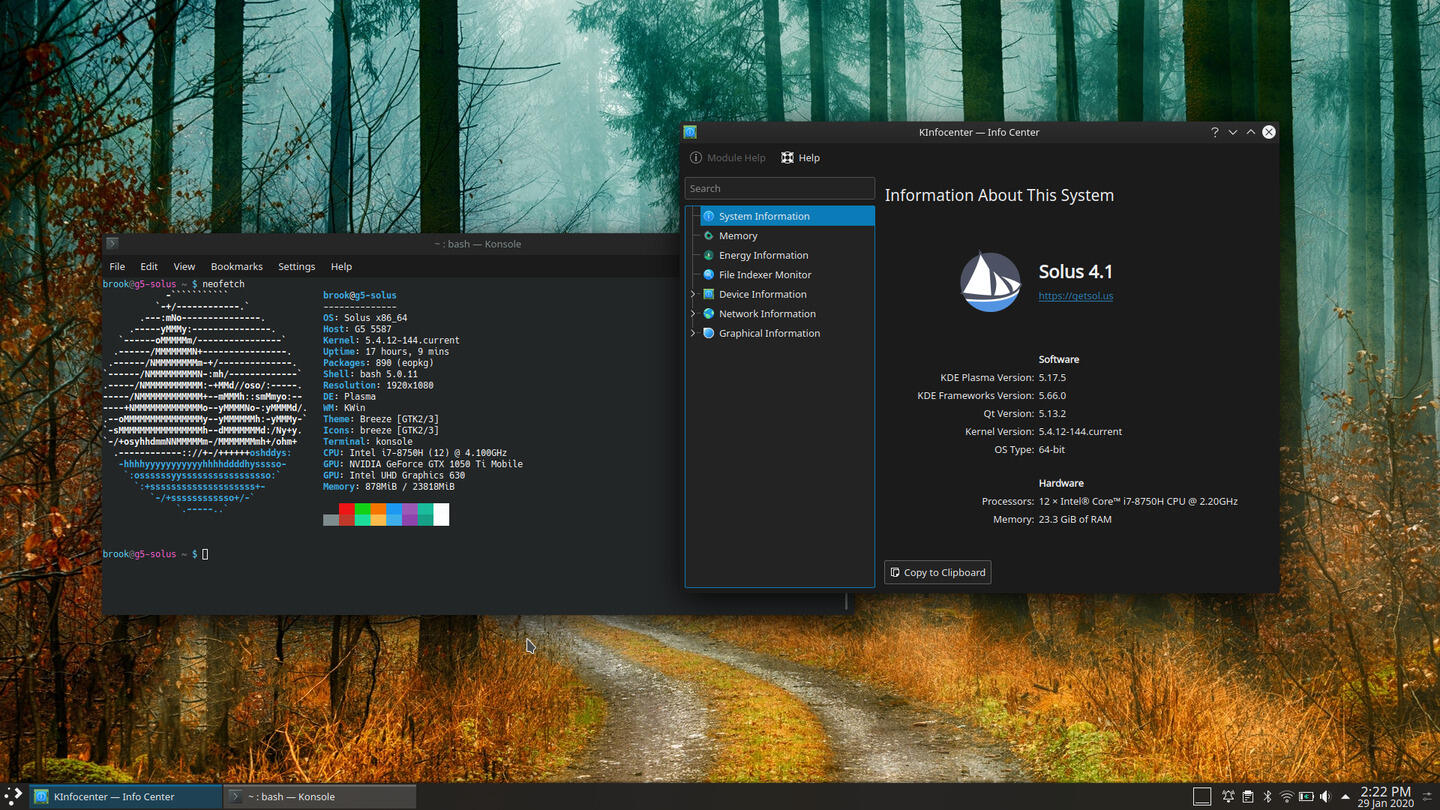The width and height of the screenshot is (1440, 810).
Task: Focus the KInfocenter Search field
Action: (x=779, y=188)
